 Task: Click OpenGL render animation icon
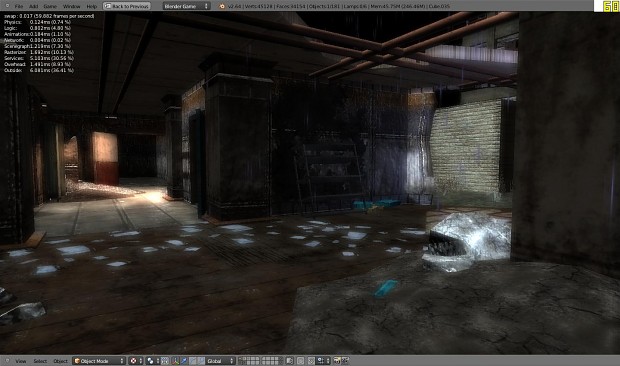pos(345,360)
